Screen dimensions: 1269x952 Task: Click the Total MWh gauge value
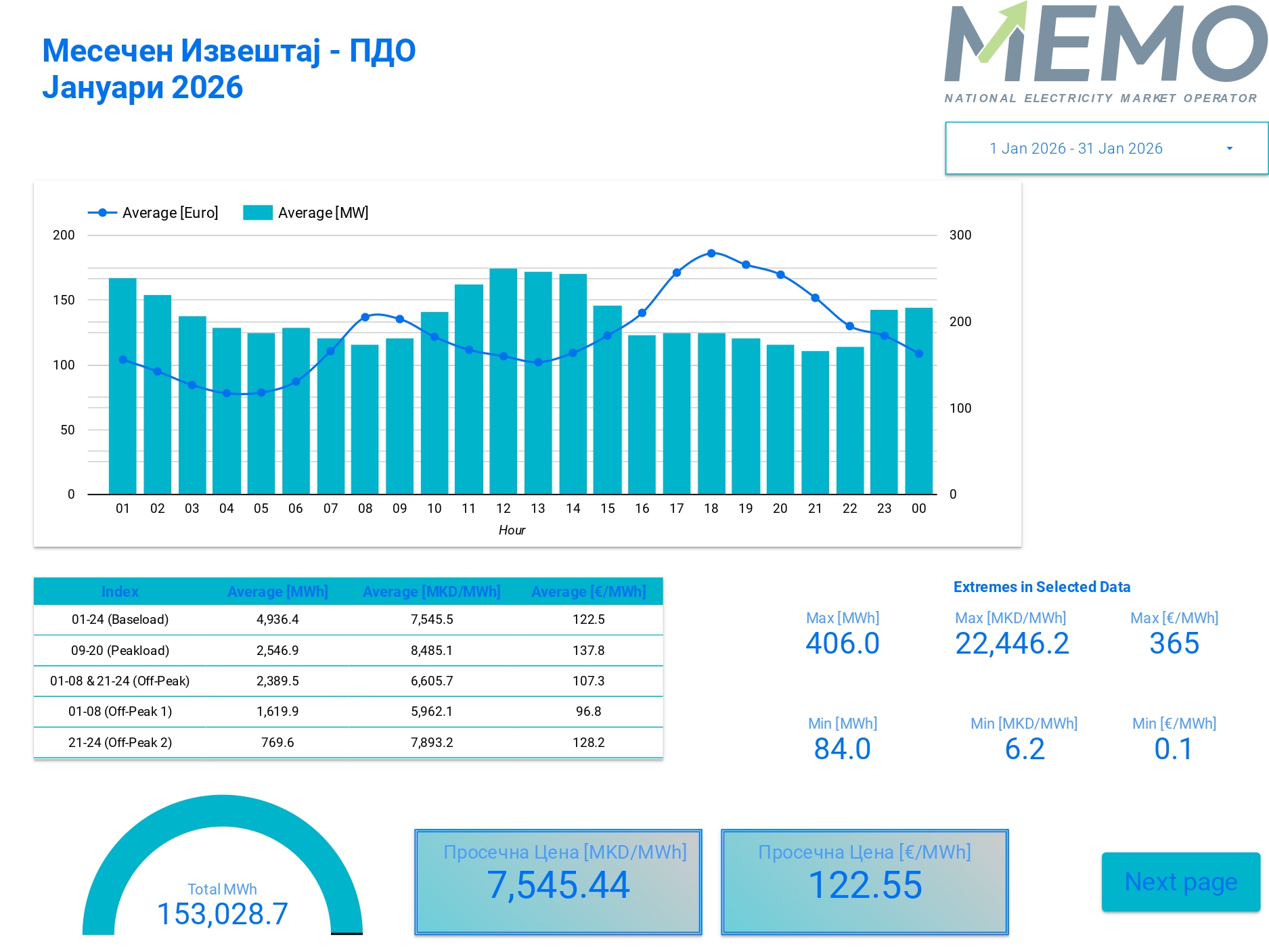(222, 913)
